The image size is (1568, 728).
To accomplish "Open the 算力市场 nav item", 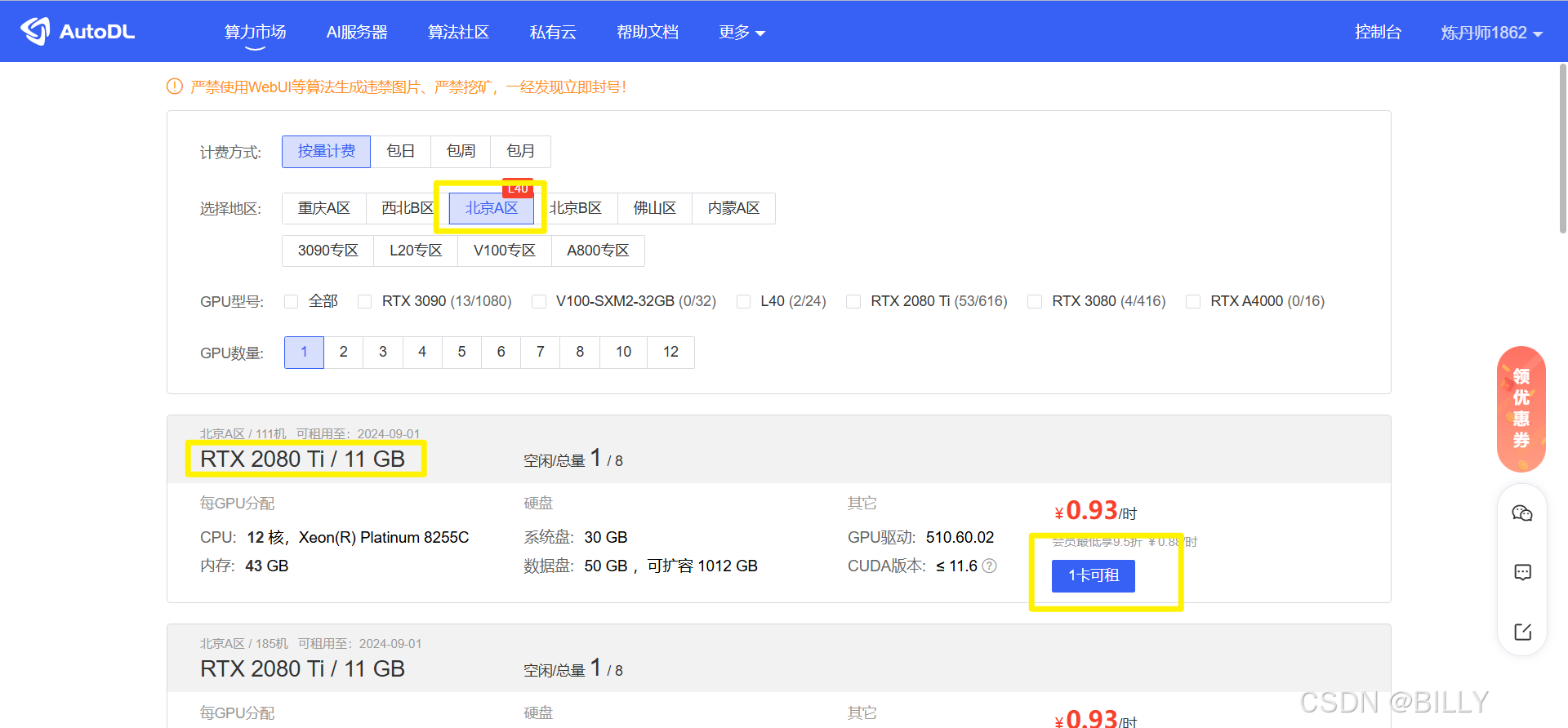I will click(x=256, y=32).
